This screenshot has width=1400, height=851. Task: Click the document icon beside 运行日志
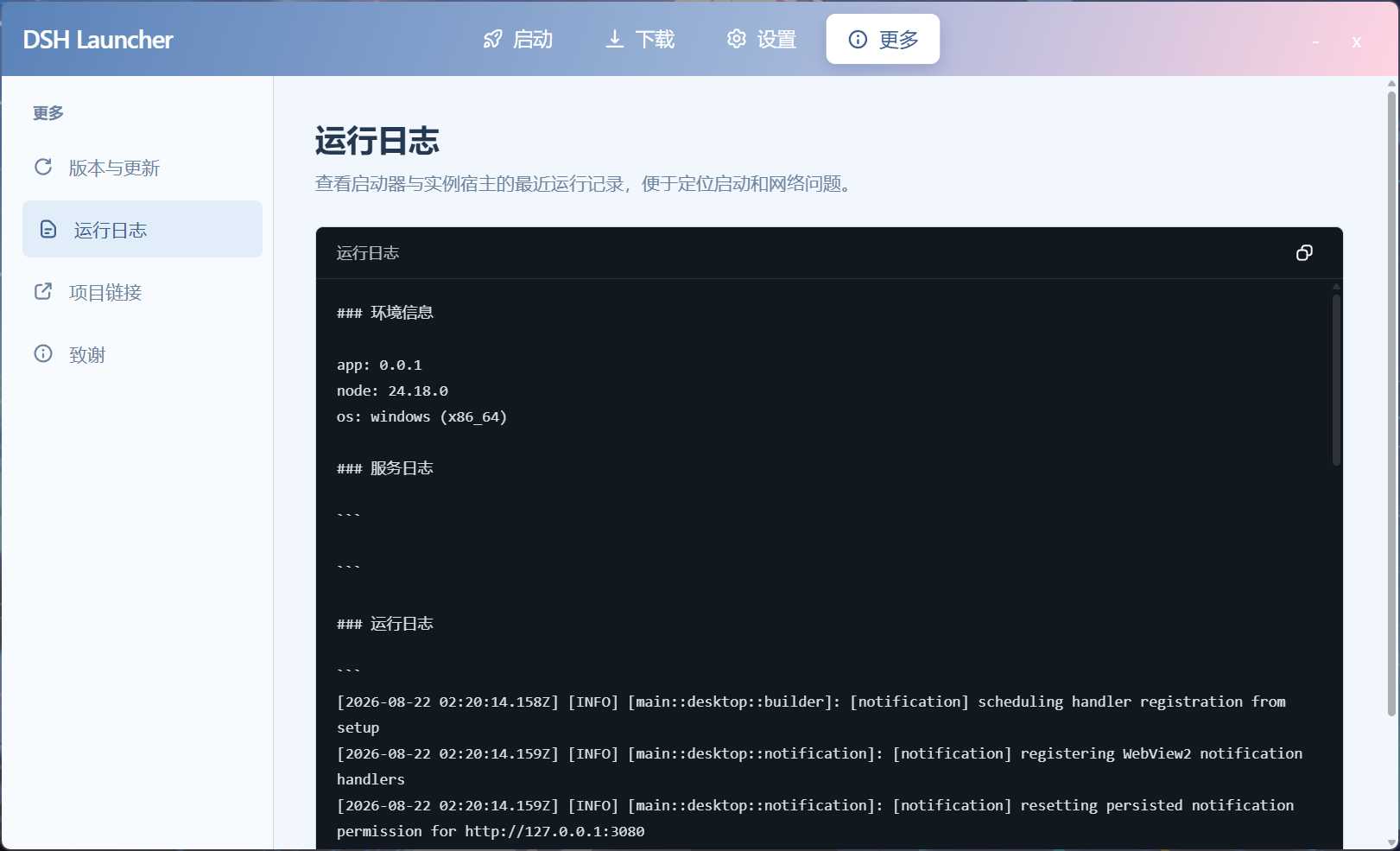48,229
